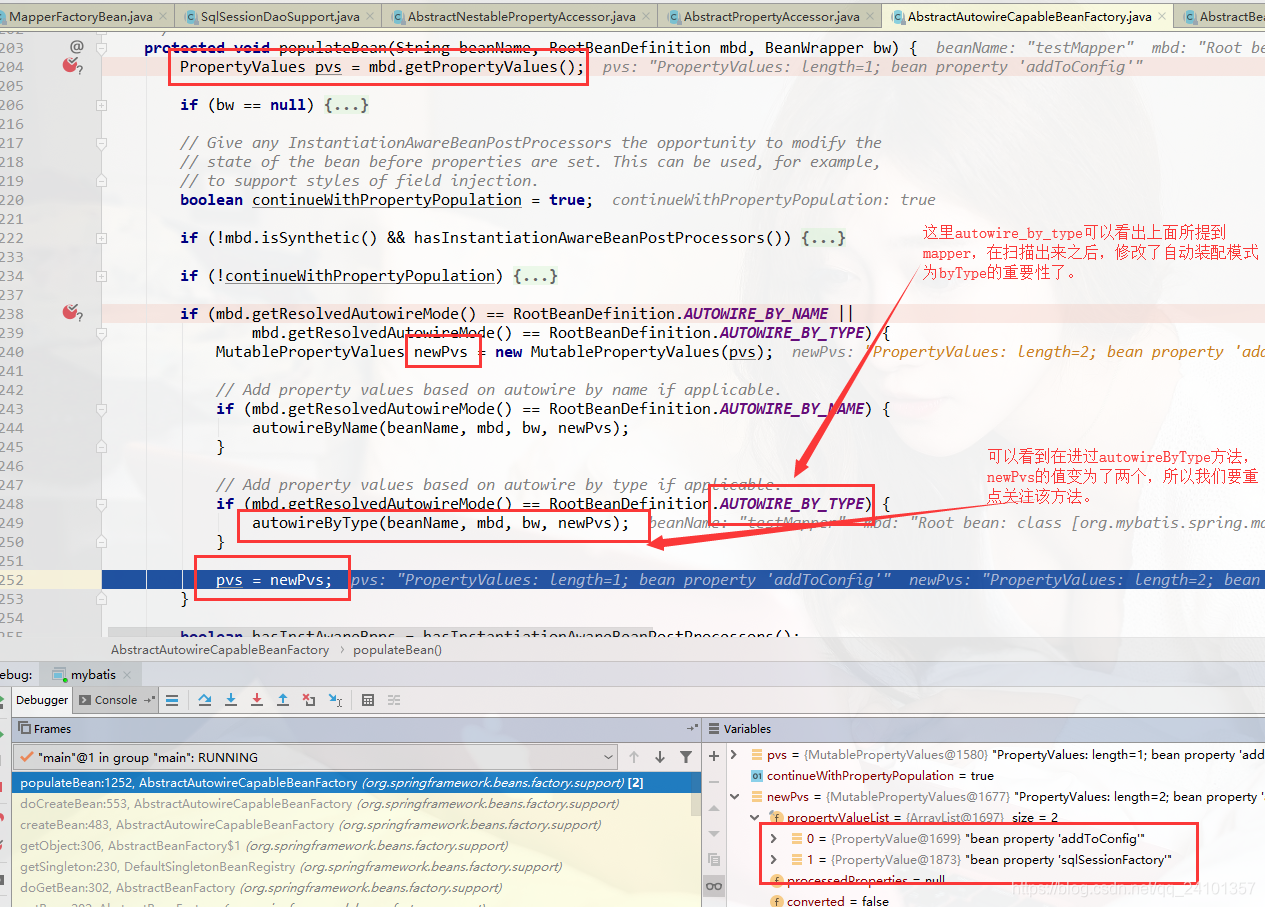Close the AbstractPropertyAccessor.java tab
Image resolution: width=1265 pixels, height=907 pixels.
[x=871, y=17]
